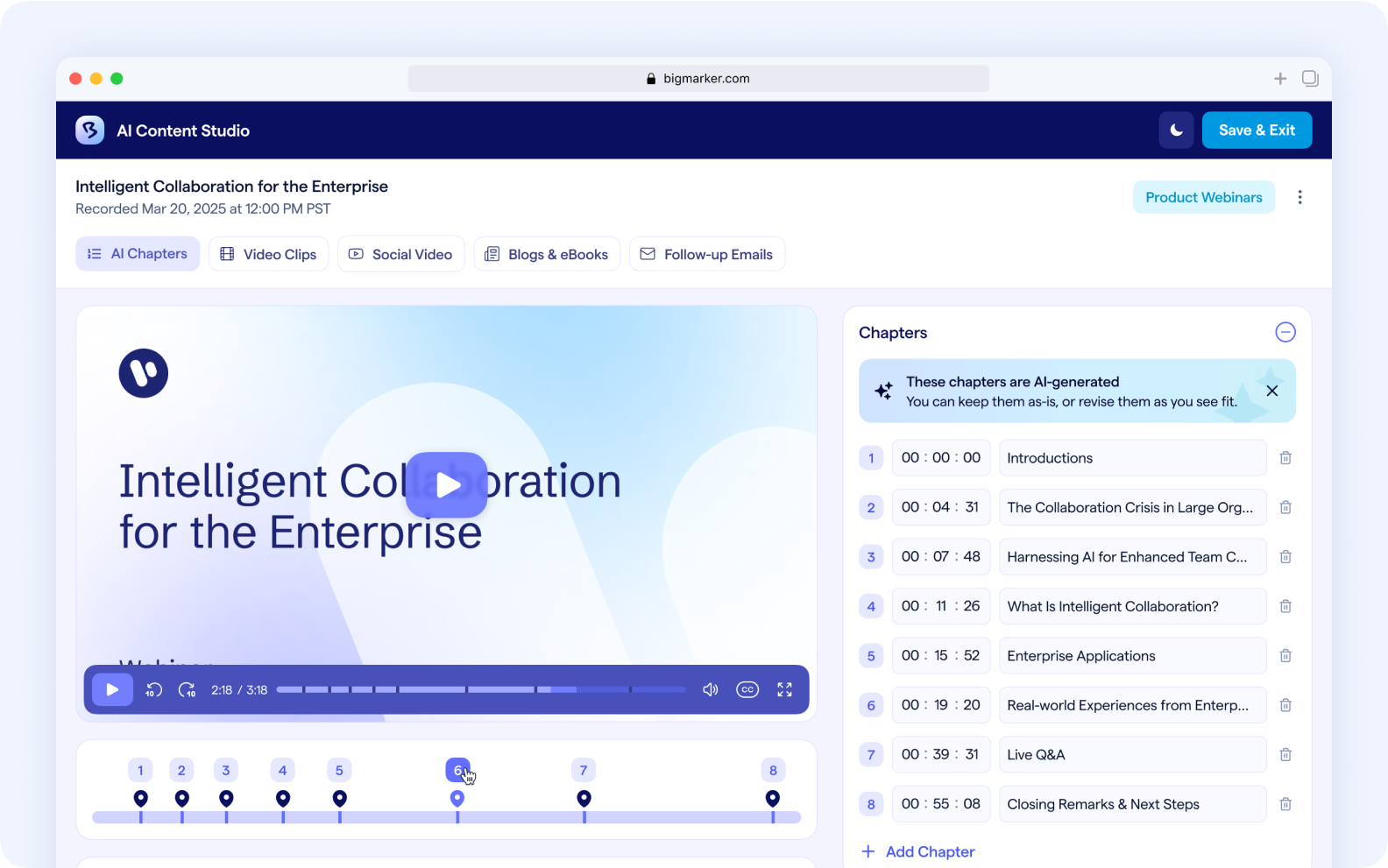Delete the Live Q&A chapter
1388x868 pixels.
[x=1285, y=755]
